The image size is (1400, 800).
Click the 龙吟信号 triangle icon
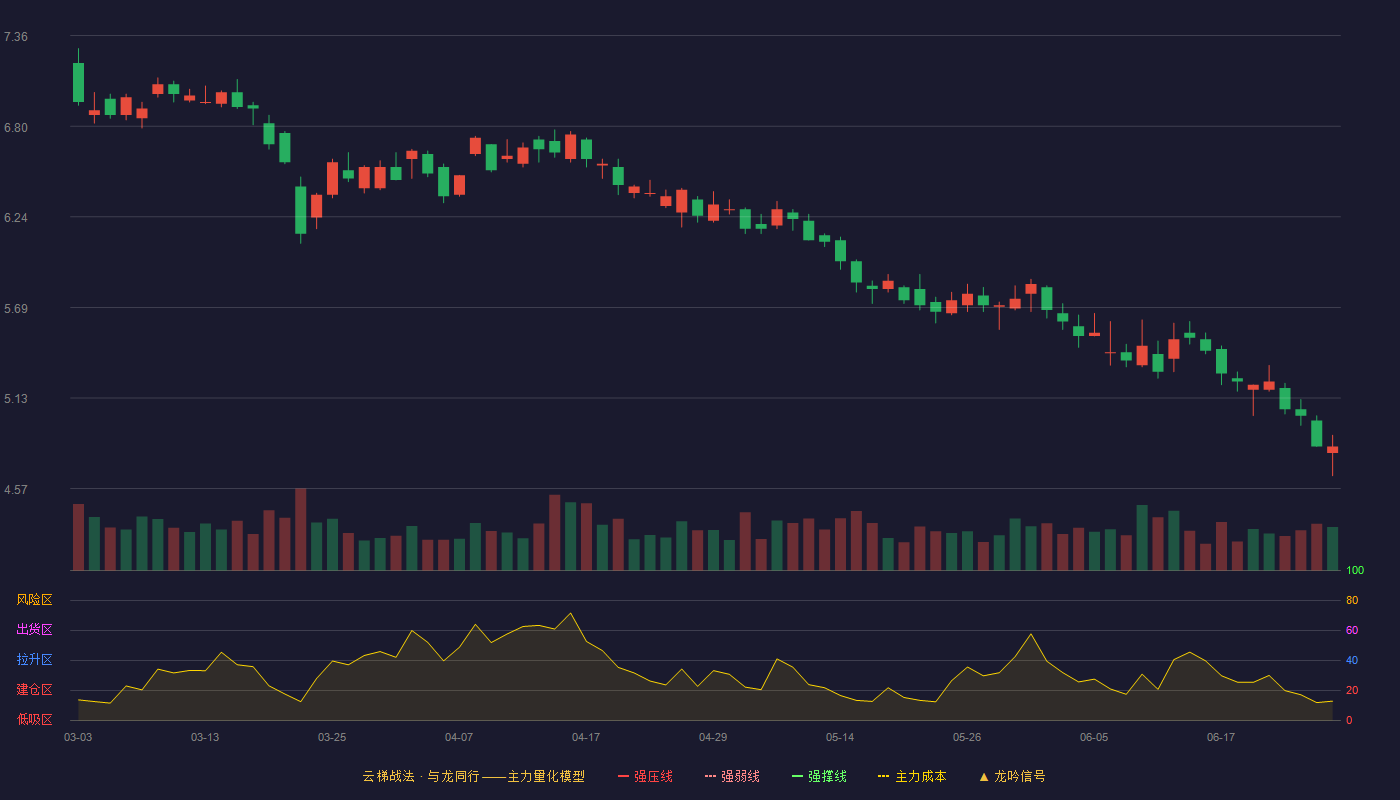984,776
